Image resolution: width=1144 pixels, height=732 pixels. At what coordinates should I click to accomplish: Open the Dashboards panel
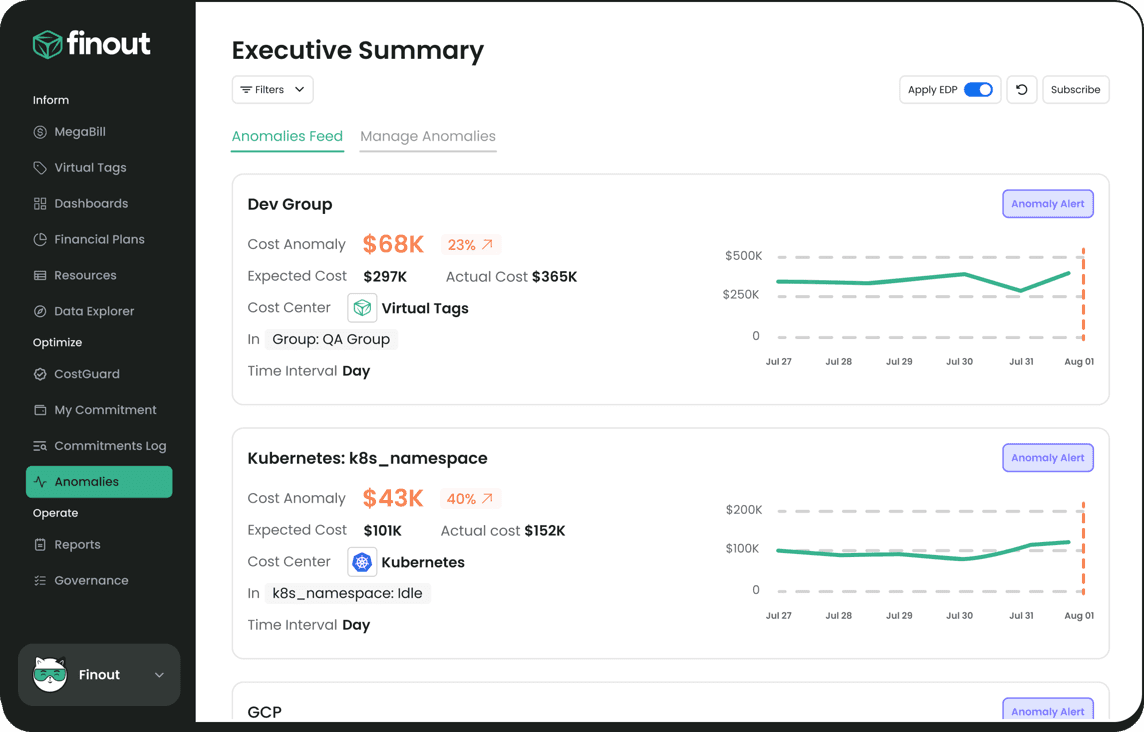[x=89, y=203]
